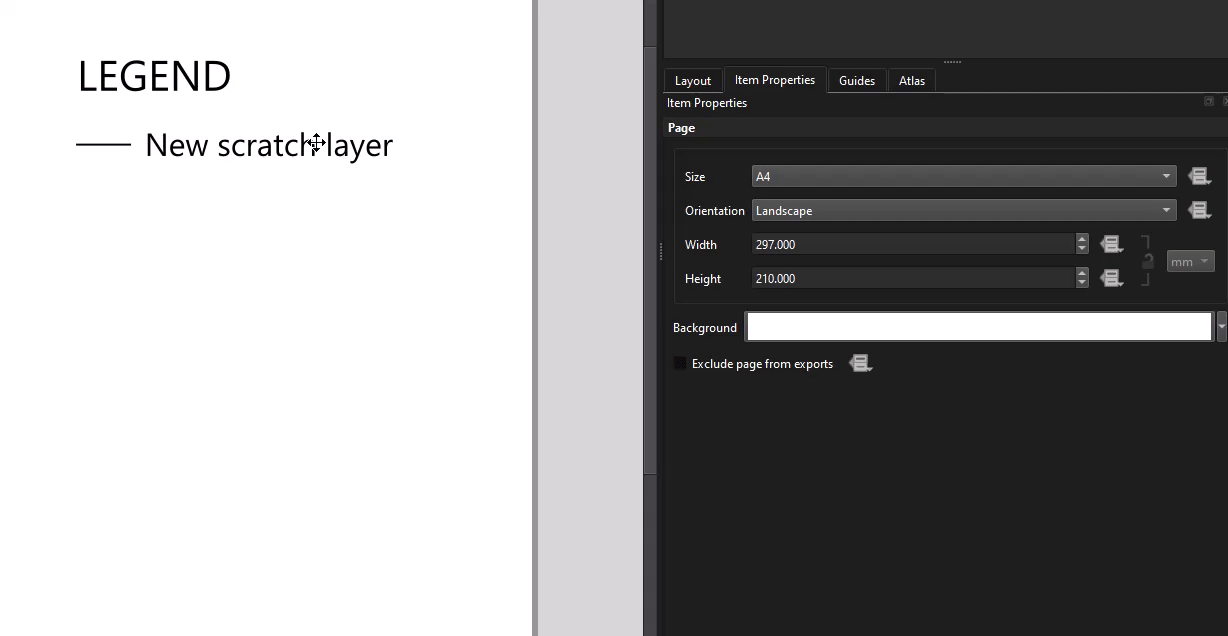1228x636 pixels.
Task: Click data-defined override icon for Orientation
Action: [1199, 211]
